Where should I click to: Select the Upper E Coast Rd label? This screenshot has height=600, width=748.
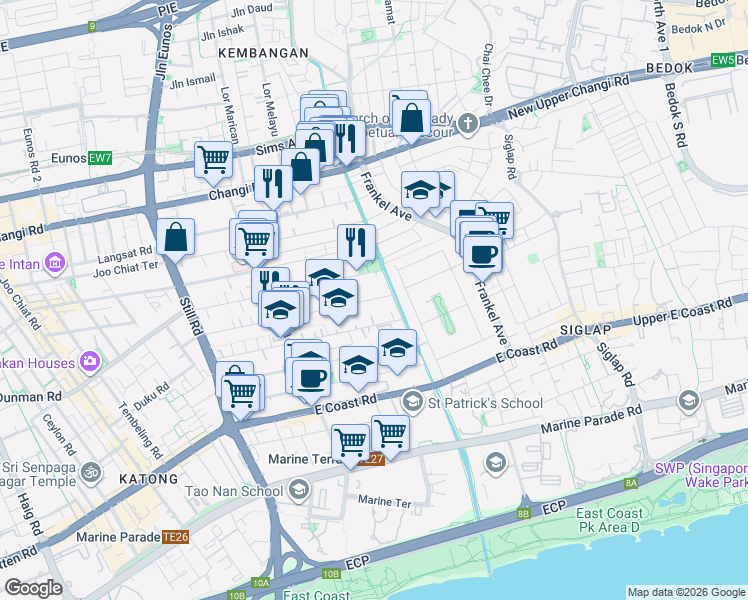coord(683,312)
